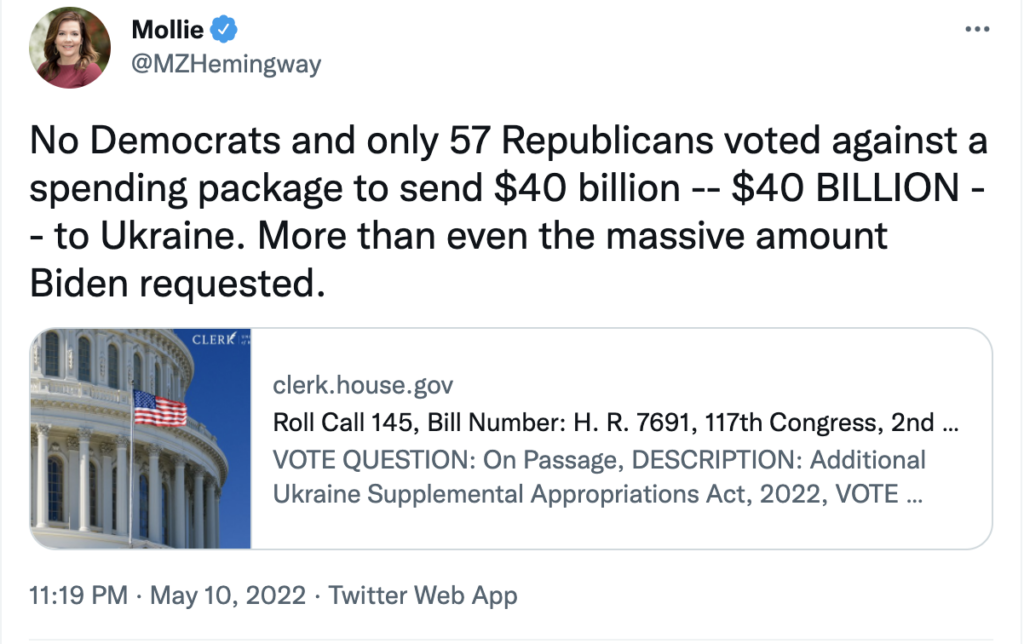Click the May 10, 2022 date
Image resolution: width=1024 pixels, height=644 pixels.
(228, 596)
